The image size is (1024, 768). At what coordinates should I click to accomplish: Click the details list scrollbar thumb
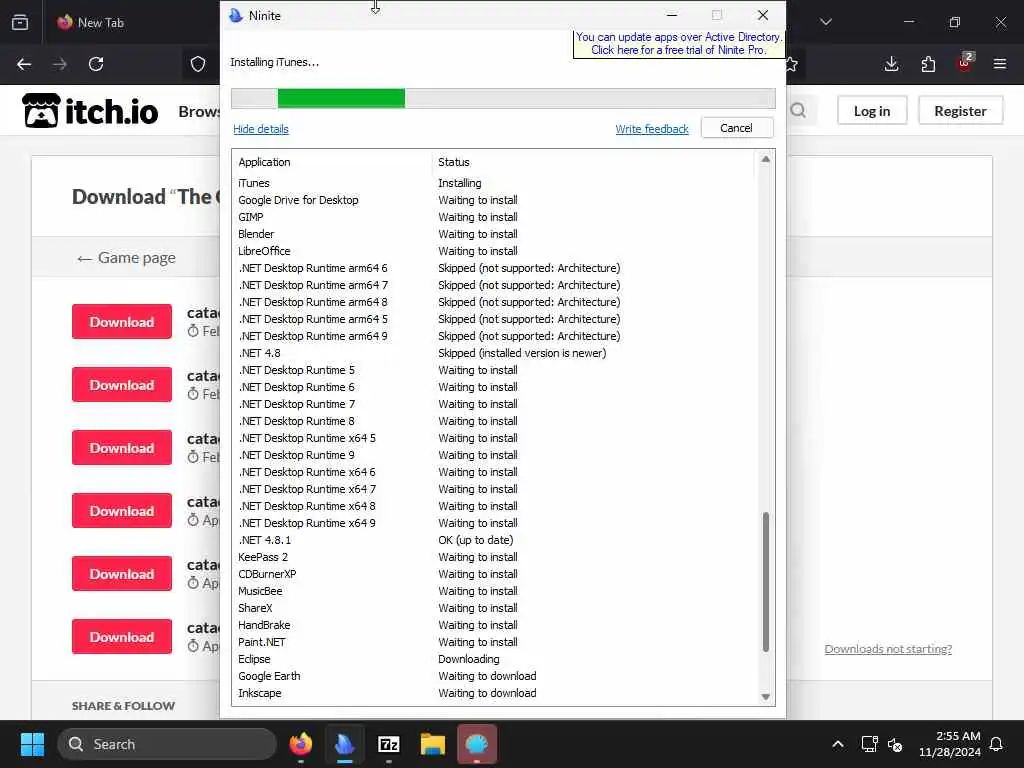point(765,582)
